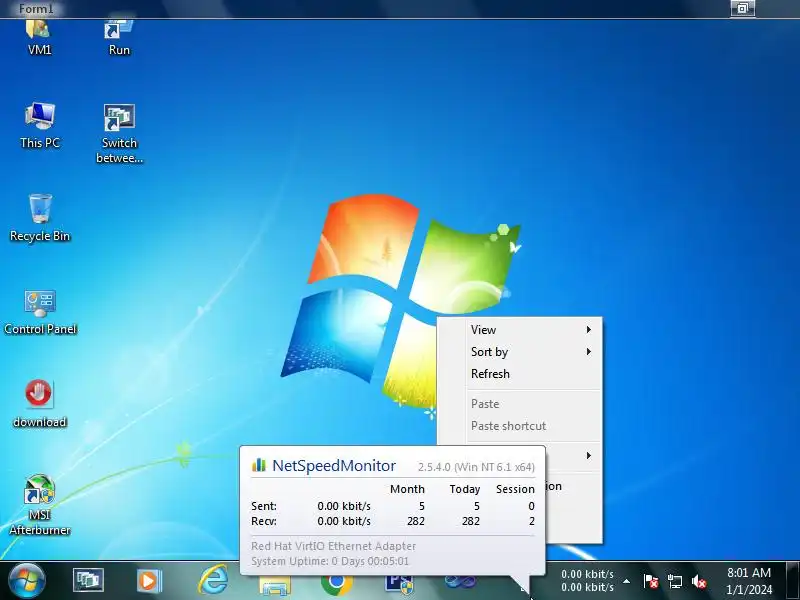Click the Form1 title text
Viewport: 800px width, 600px height.
(x=36, y=8)
